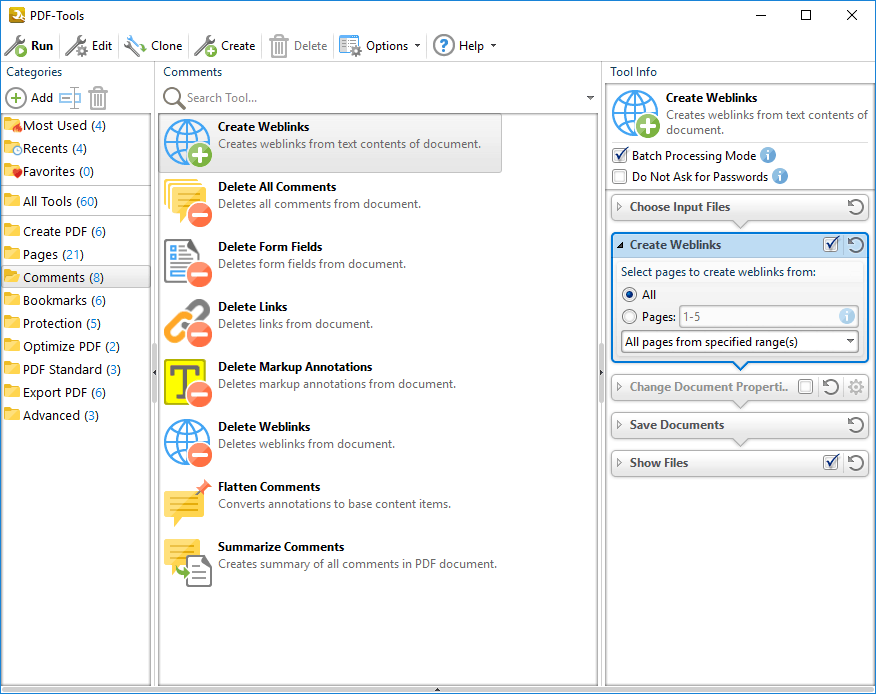Viewport: 876px width, 694px height.
Task: Click the Clone tool button
Action: click(x=153, y=46)
